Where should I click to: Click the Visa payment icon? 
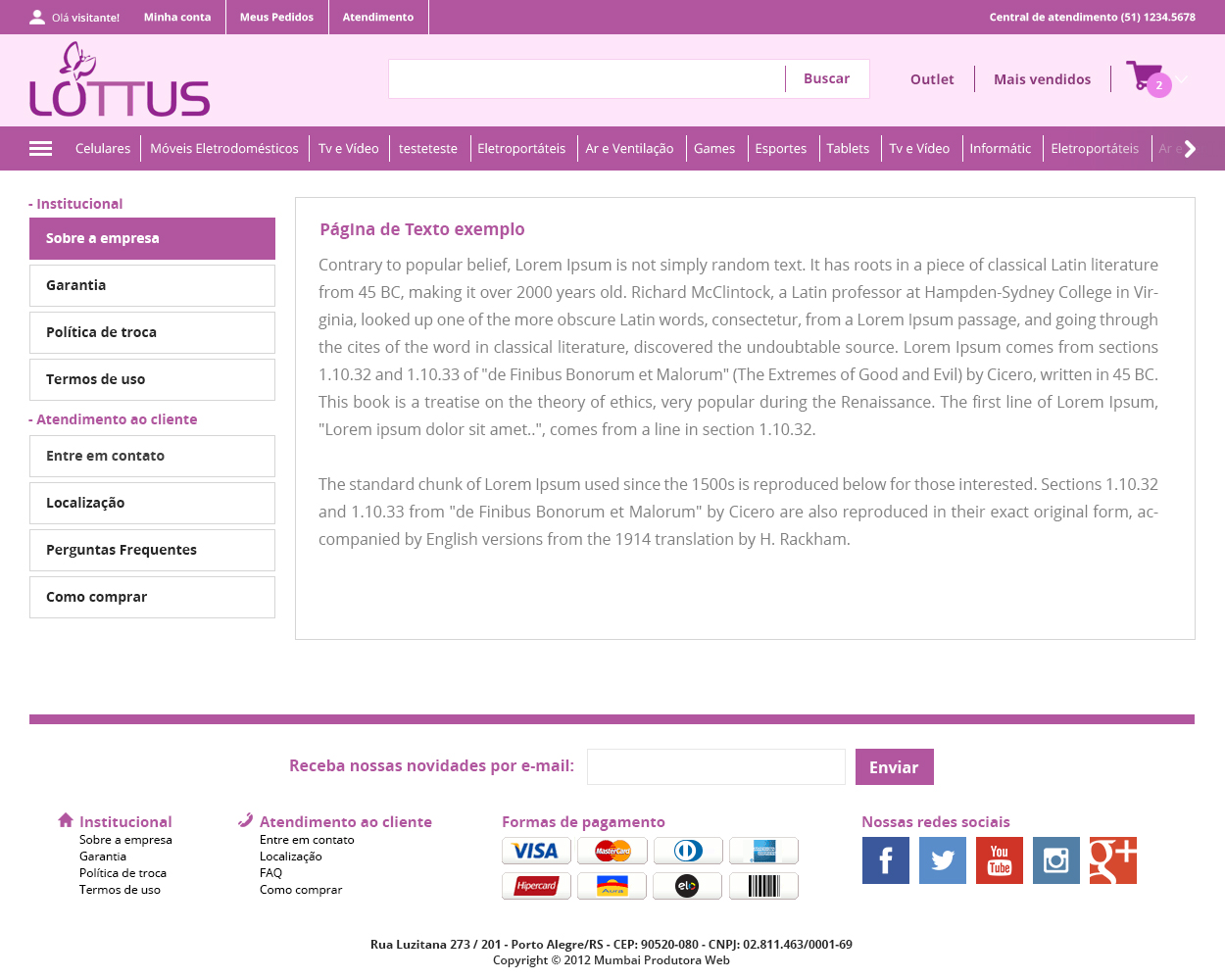(x=536, y=851)
